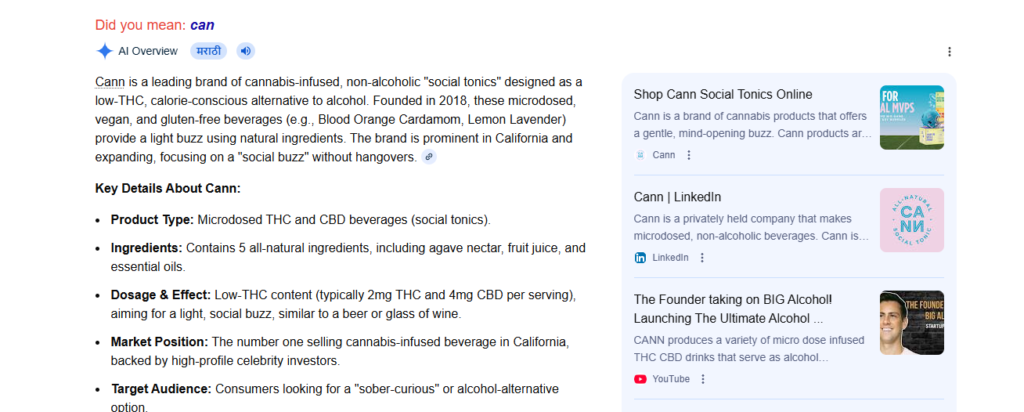Click the 'AI Overview' label
Screen dimensions: 1024x412
[148, 51]
